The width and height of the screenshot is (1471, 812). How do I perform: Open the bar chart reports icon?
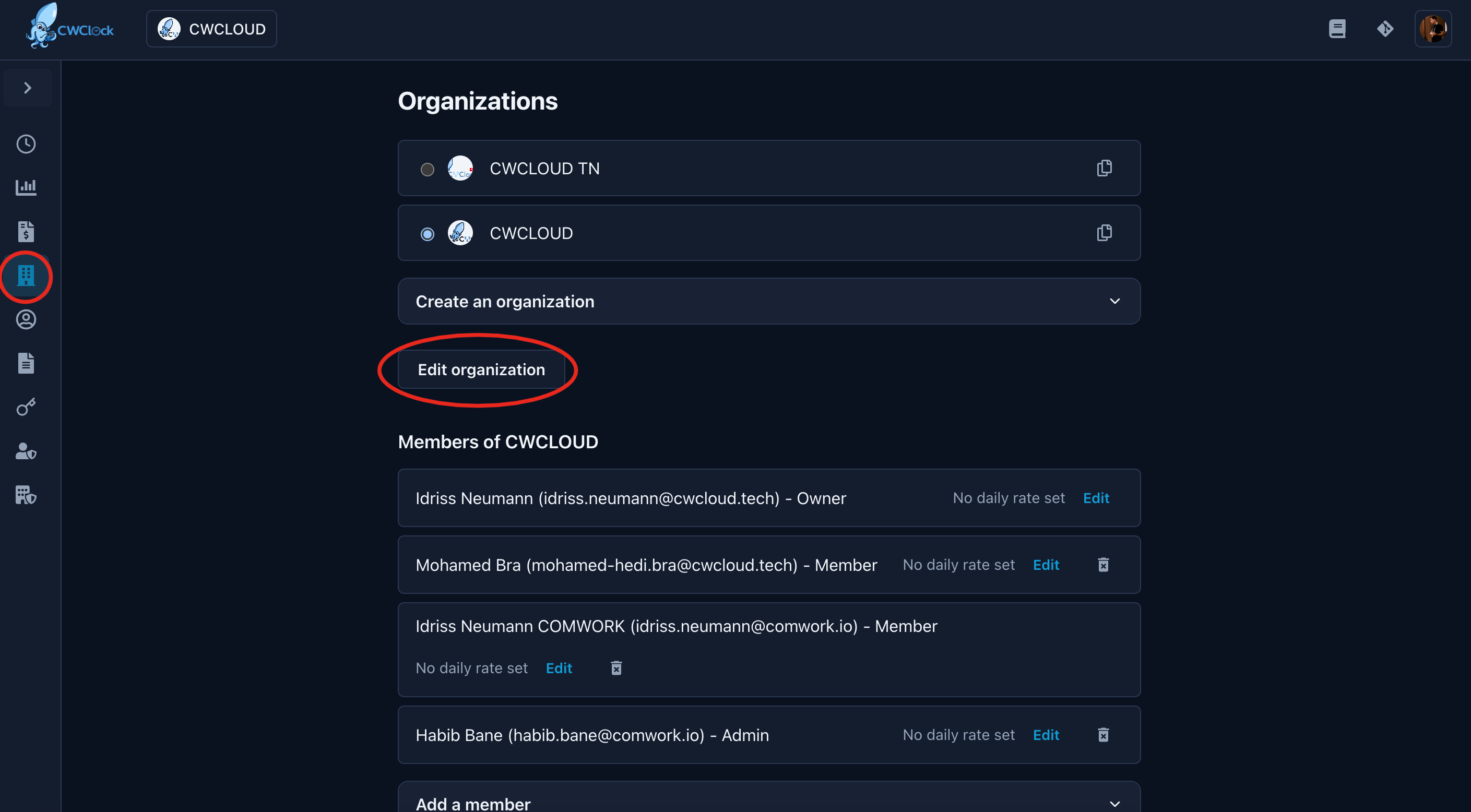tap(26, 187)
